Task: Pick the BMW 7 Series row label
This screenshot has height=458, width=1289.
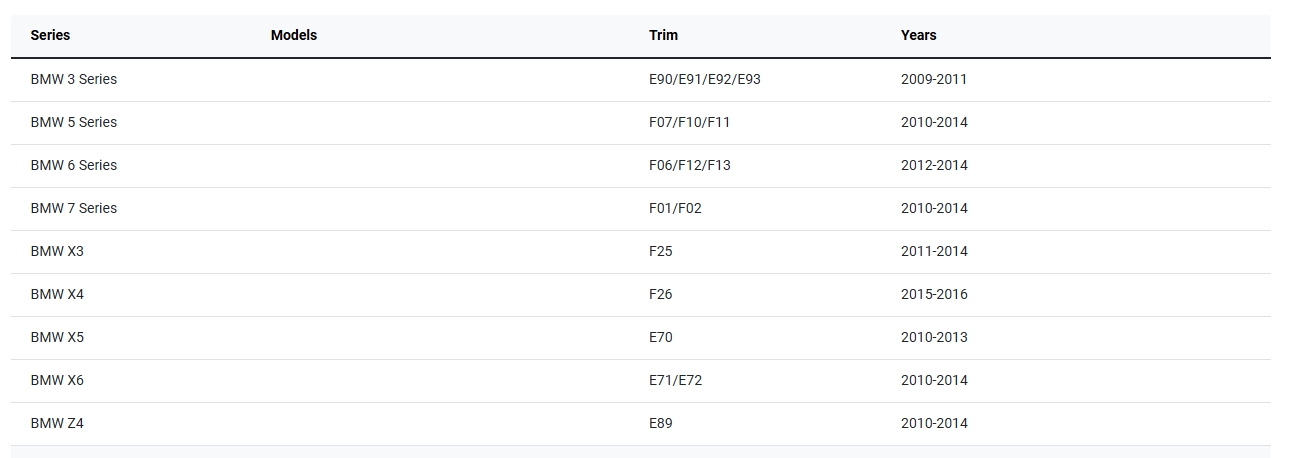Action: (73, 208)
